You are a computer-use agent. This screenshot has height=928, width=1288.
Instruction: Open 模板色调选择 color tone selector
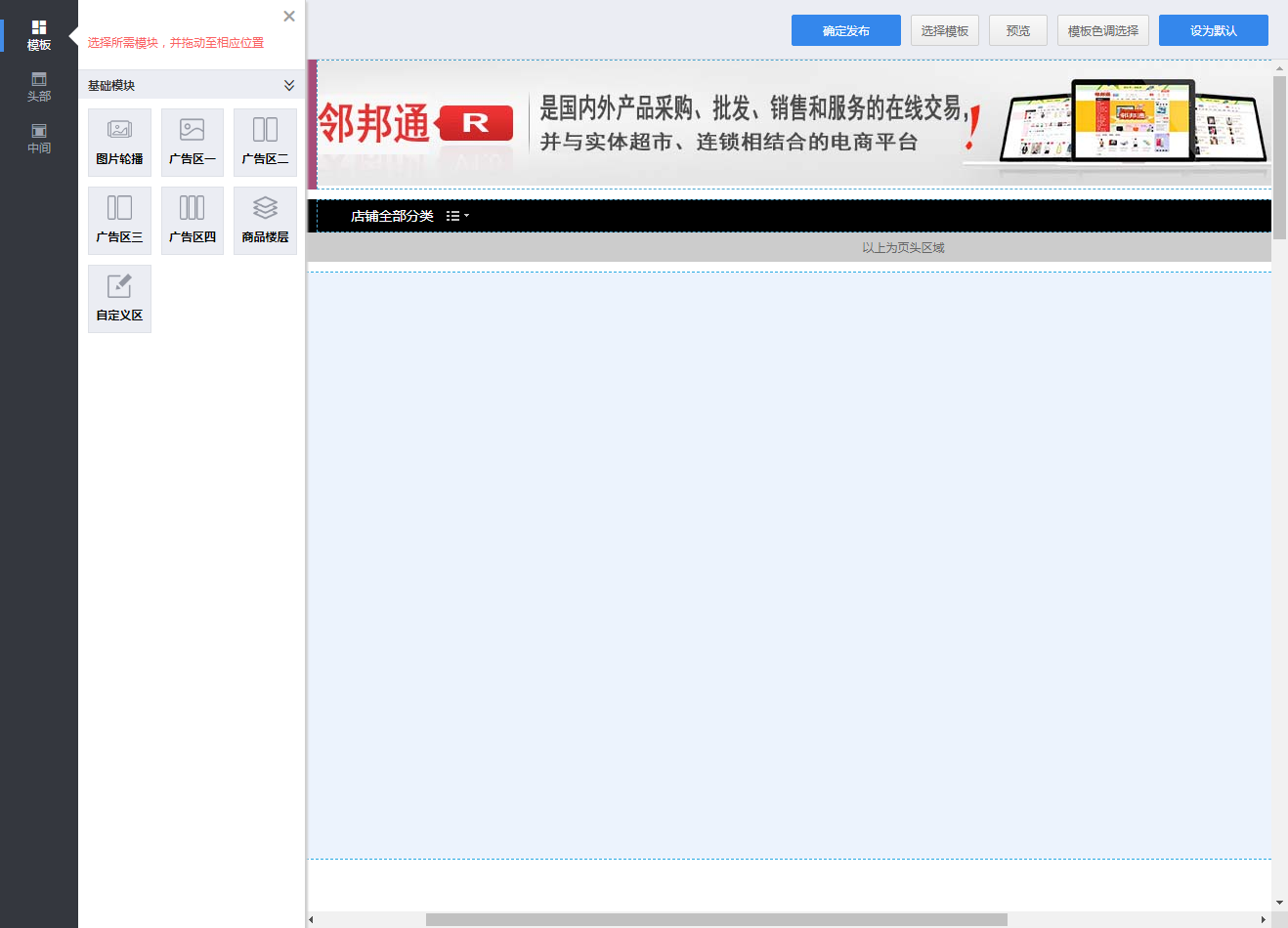[x=1102, y=30]
